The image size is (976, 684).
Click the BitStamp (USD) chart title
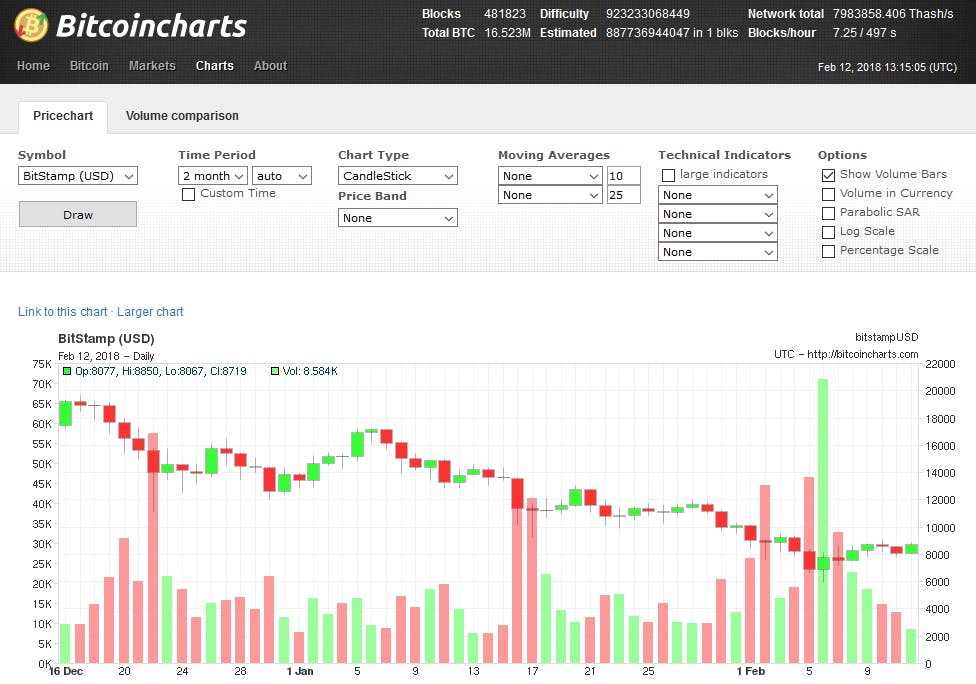pos(106,339)
